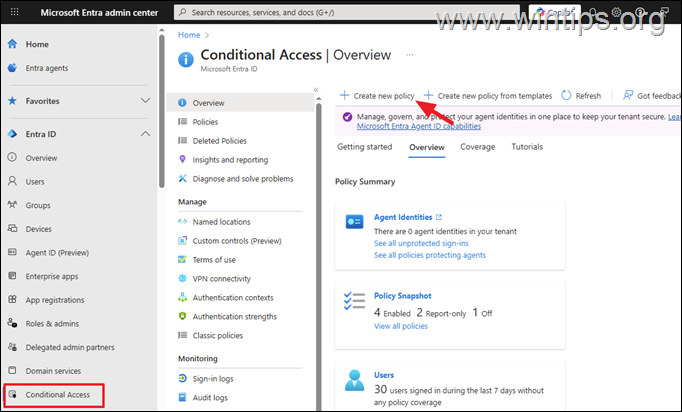Screen dimensions: 682x412
Task: Click the Terms of use checkmark icon
Action: pyautogui.click(x=182, y=259)
